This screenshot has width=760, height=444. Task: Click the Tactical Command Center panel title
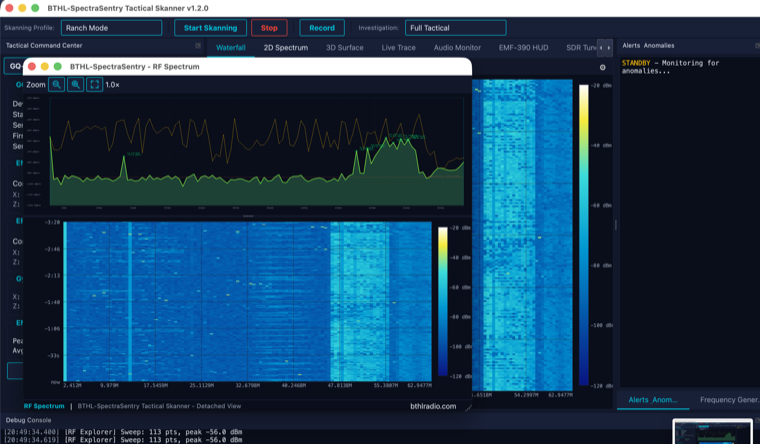[x=44, y=46]
